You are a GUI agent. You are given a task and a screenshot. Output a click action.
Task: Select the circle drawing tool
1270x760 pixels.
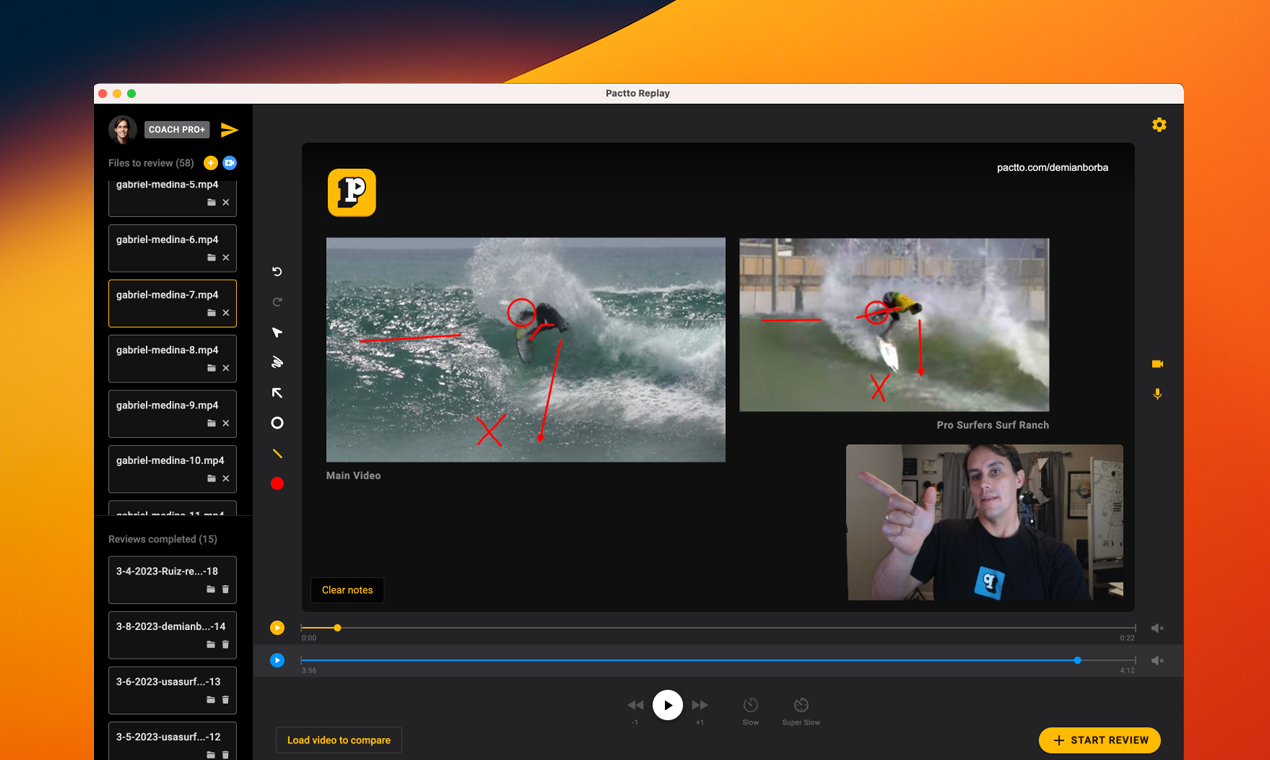tap(277, 423)
